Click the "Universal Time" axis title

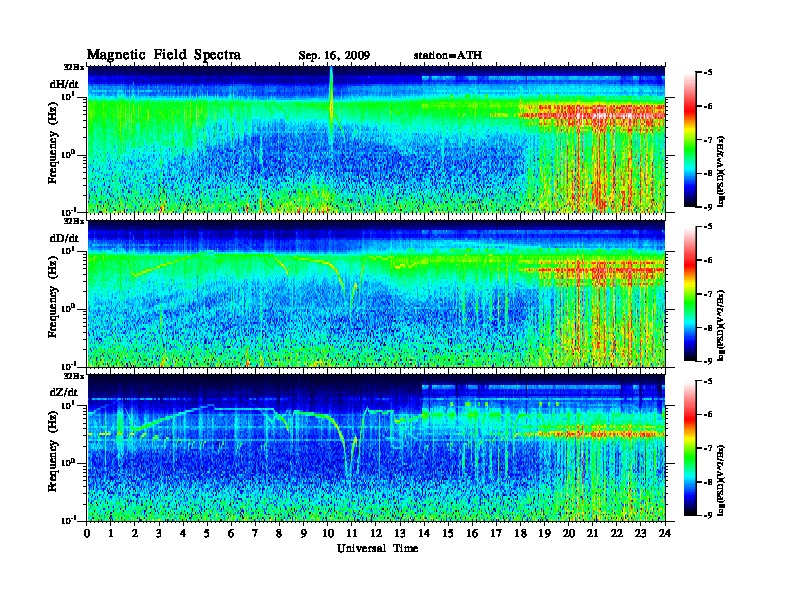(377, 548)
